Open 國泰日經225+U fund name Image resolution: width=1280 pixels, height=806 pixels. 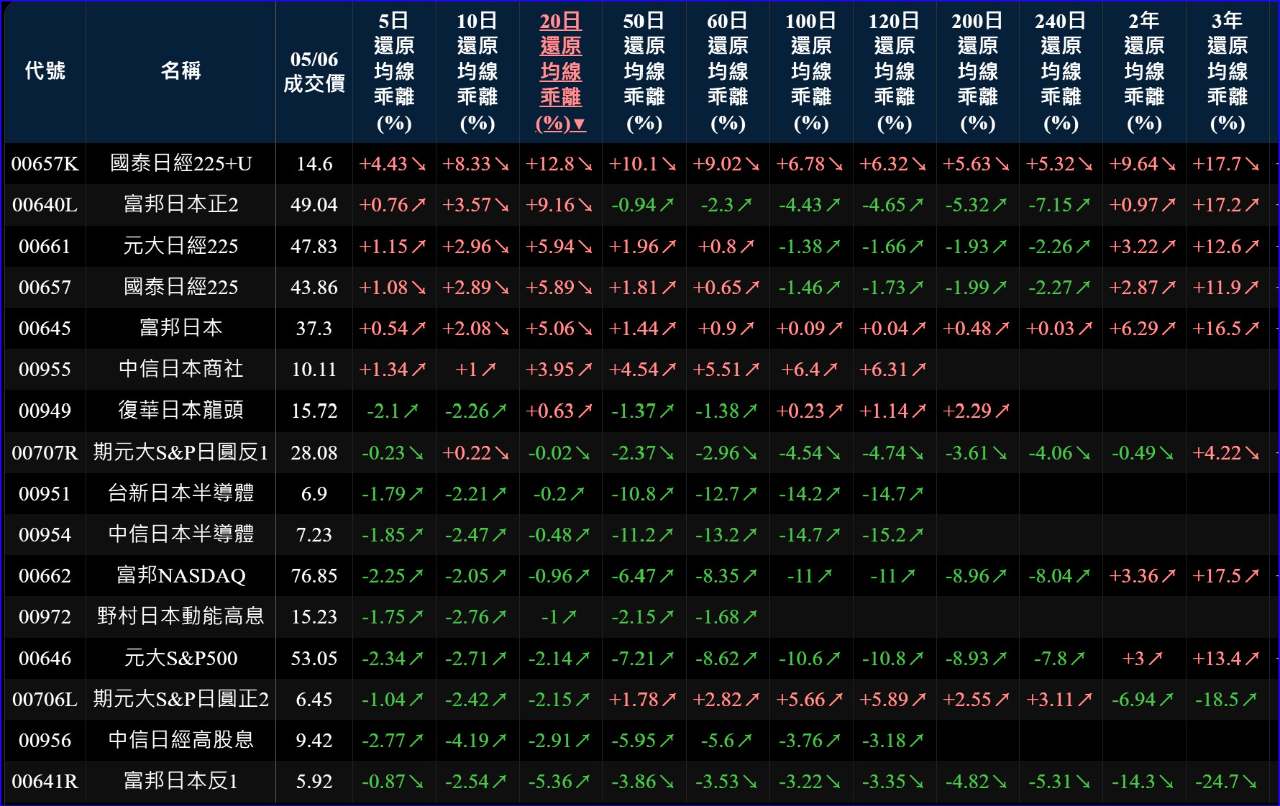(x=180, y=164)
